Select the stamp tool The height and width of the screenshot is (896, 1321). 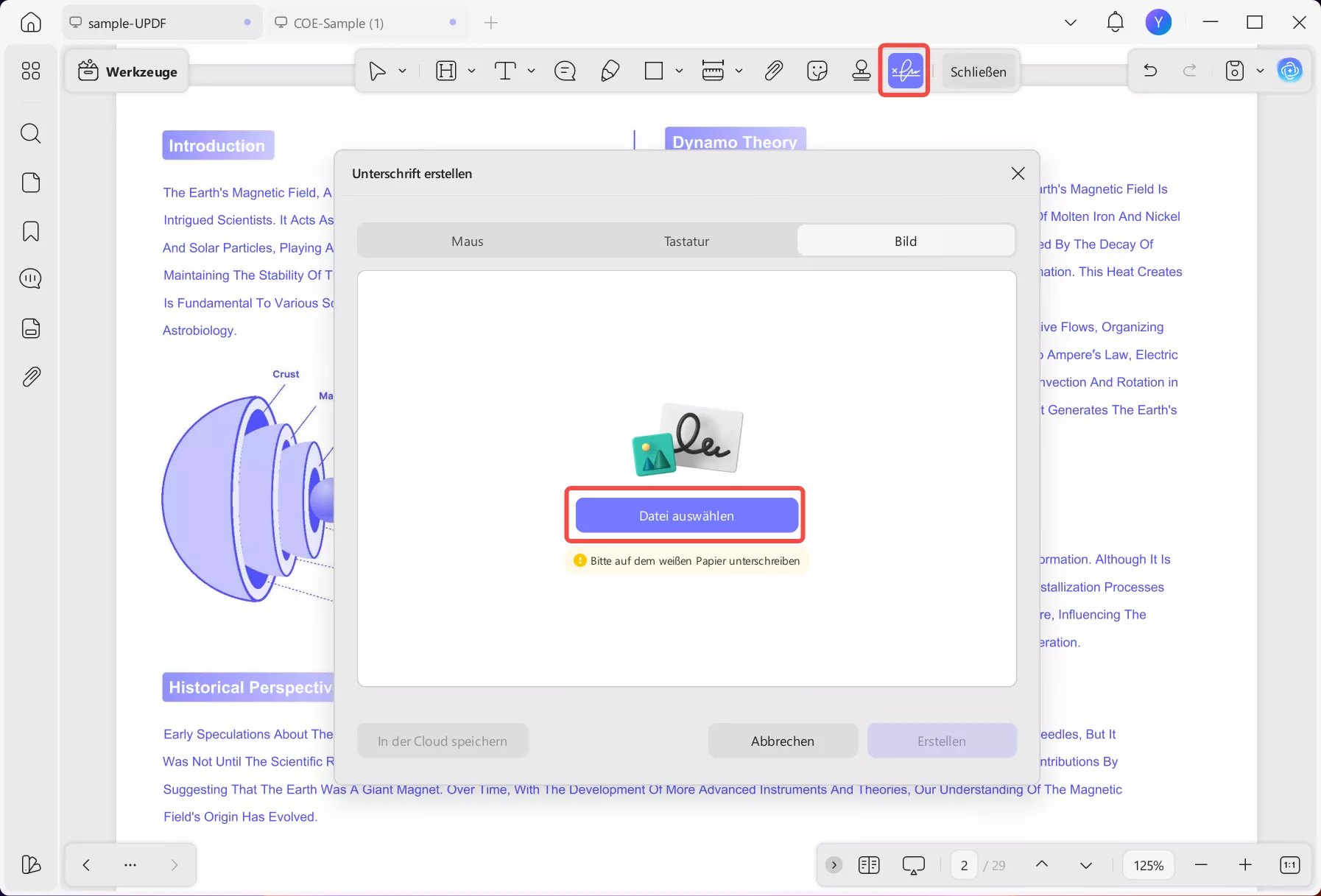pos(861,71)
